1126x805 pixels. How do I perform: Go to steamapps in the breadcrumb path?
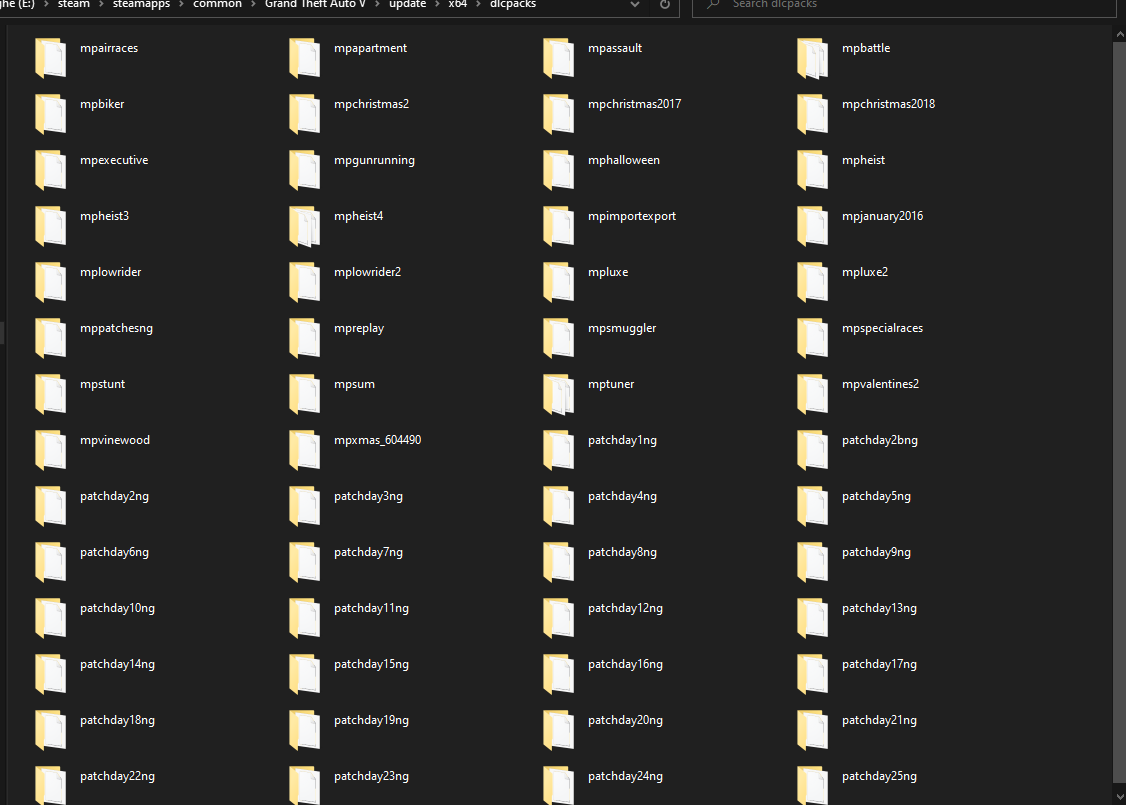pos(141,4)
